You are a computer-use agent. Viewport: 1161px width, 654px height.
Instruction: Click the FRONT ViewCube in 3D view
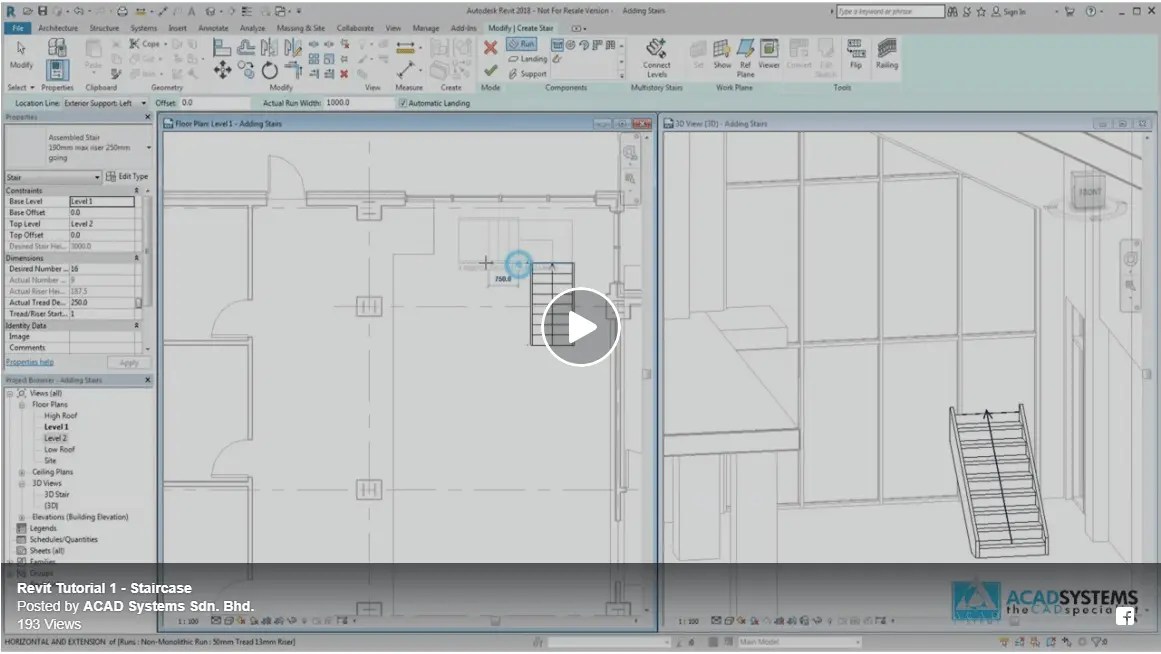(1088, 192)
